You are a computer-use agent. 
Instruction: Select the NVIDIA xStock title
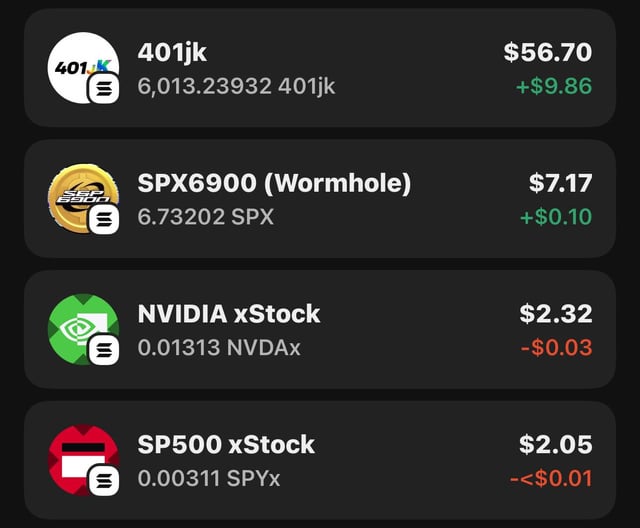(229, 314)
